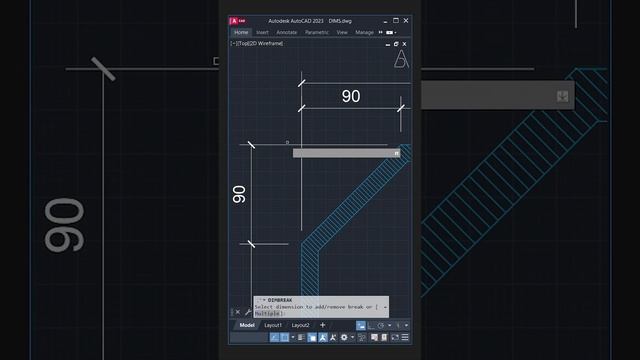Screen dimensions: 640x360
Task: Click the [-][Top][2D Wireframe] viewport controls label
Action: 257,43
